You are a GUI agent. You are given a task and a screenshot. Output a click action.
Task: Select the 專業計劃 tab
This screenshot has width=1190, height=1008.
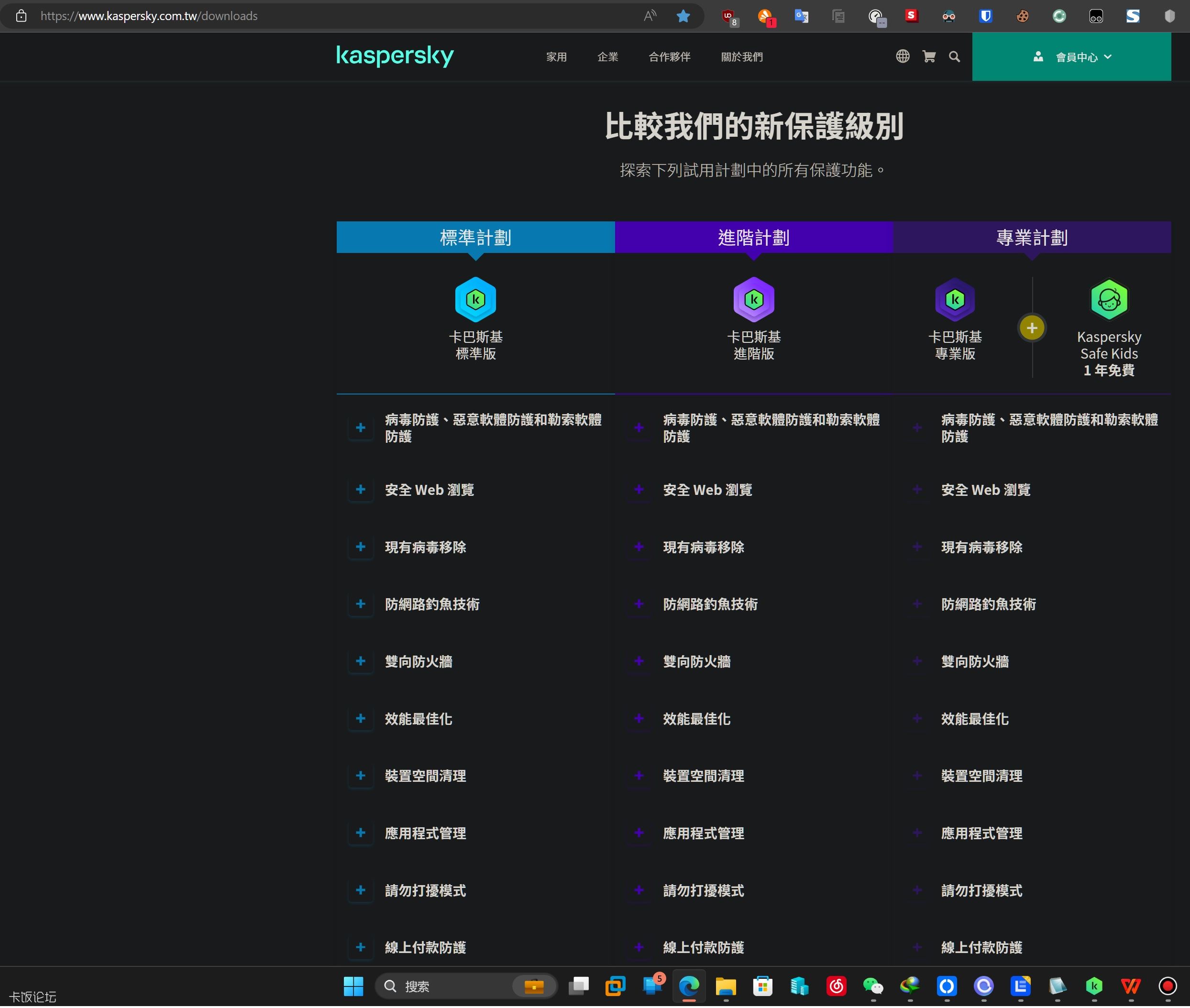(1032, 237)
